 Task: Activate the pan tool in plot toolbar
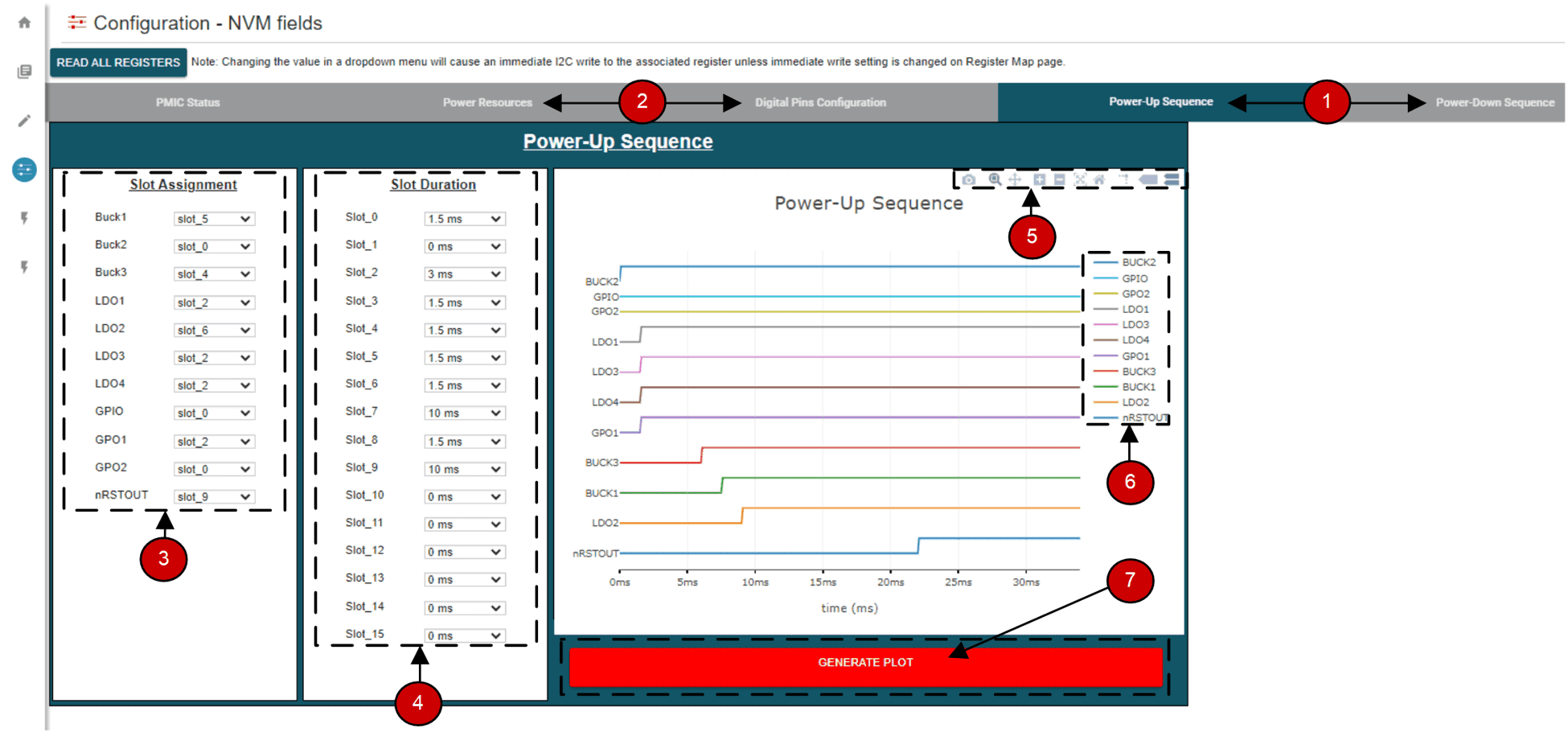coord(1015,179)
